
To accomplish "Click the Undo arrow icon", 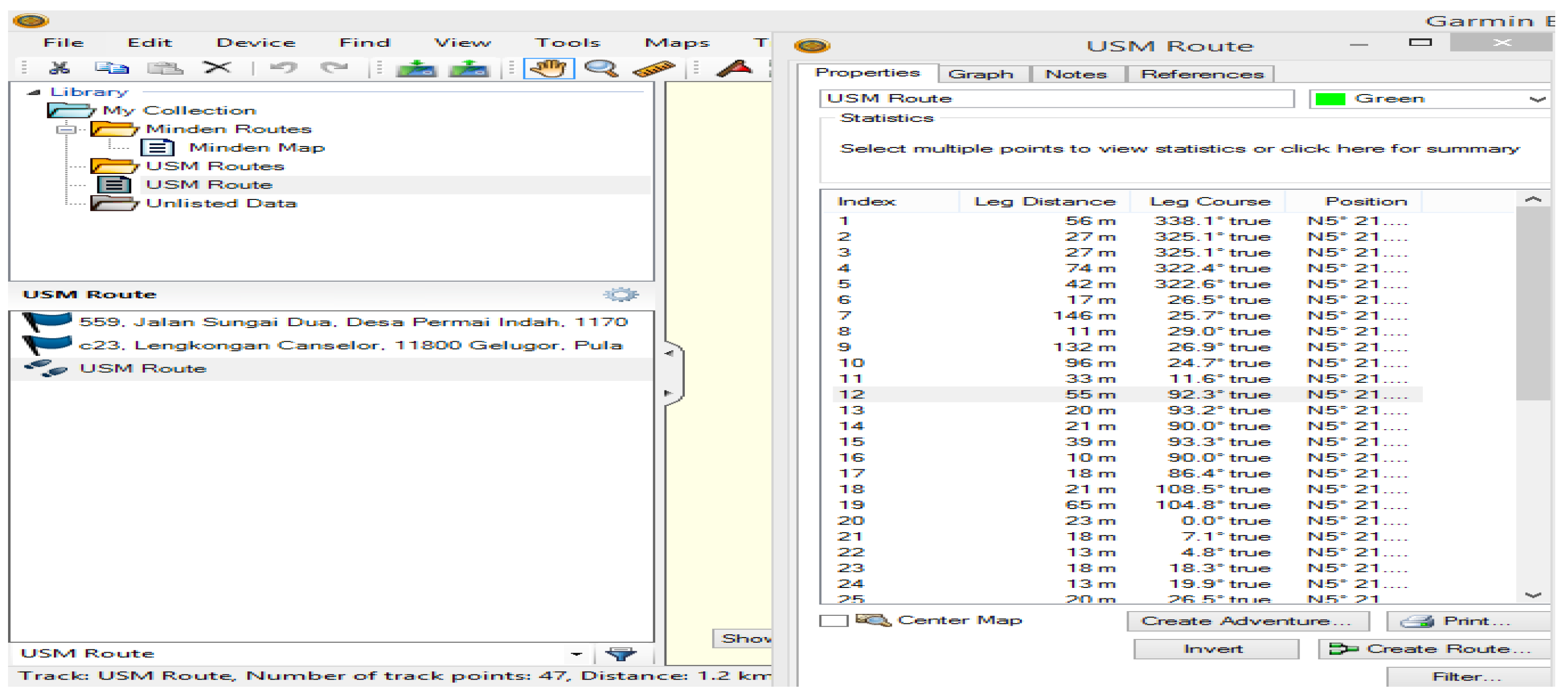I will point(284,68).
